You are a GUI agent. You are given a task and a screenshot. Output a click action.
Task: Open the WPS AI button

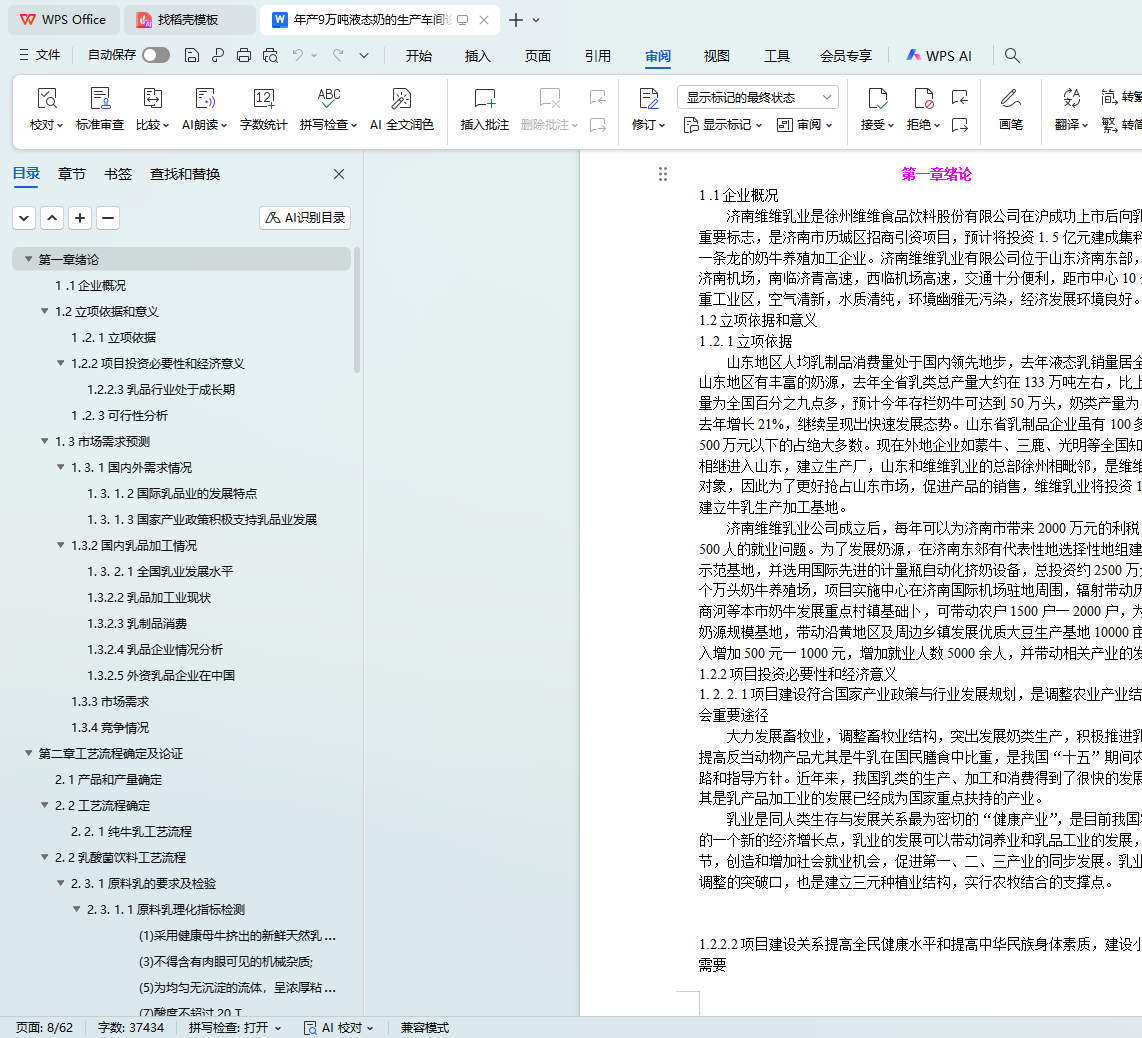coord(938,56)
